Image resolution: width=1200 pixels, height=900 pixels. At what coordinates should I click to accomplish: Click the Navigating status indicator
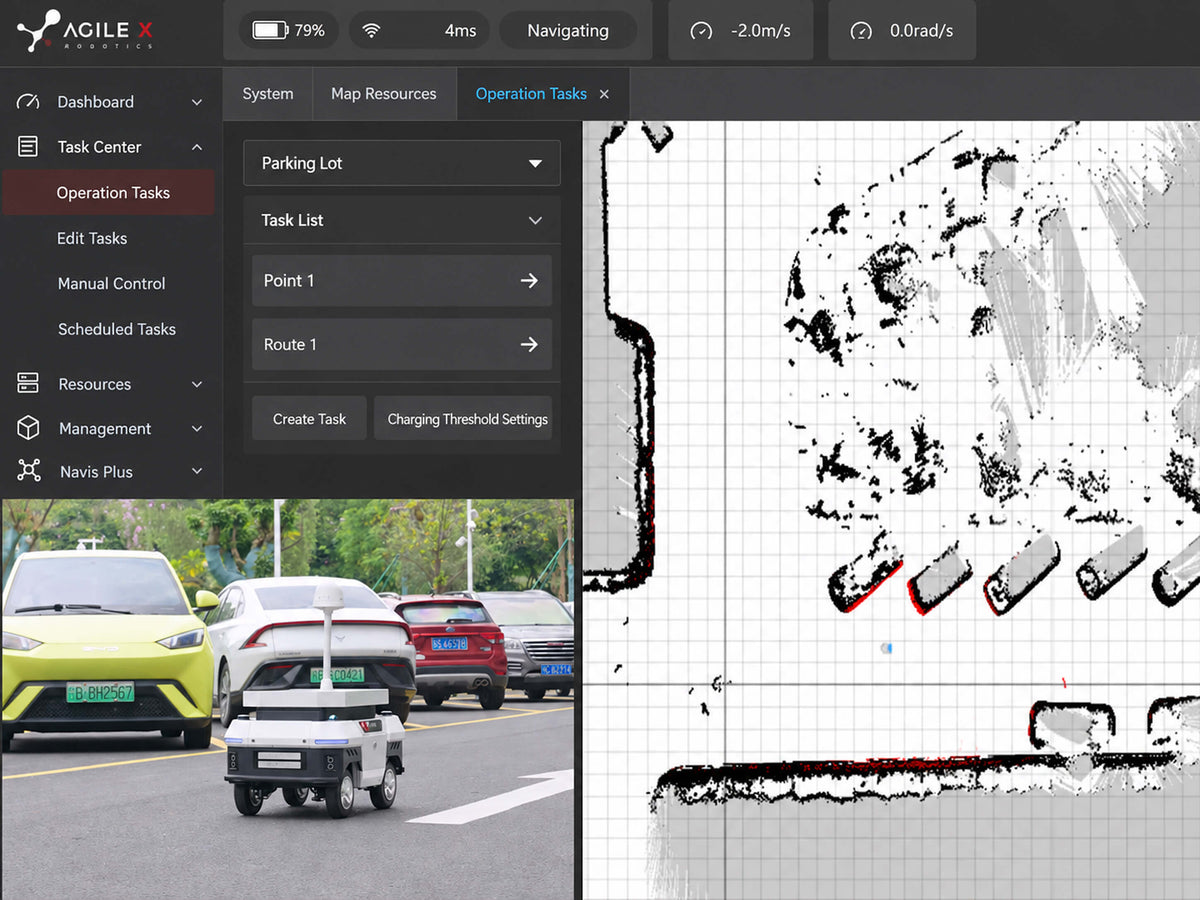(568, 31)
